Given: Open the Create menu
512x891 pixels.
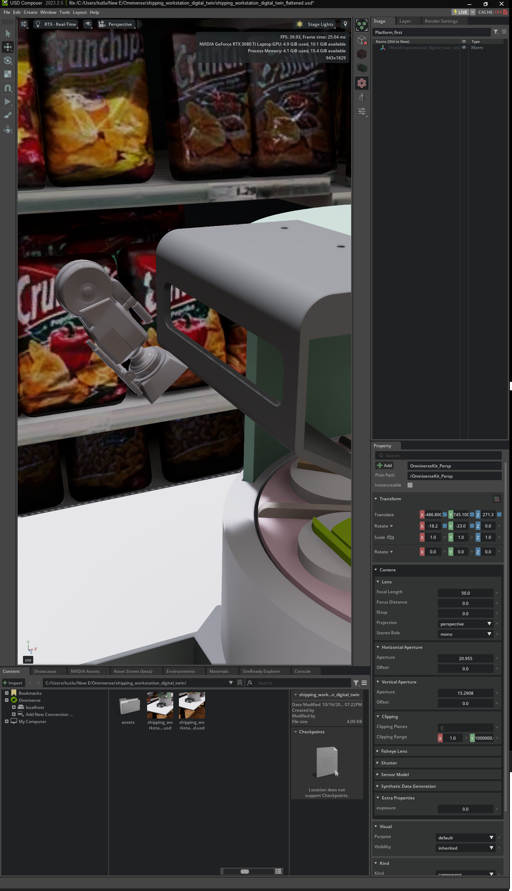Looking at the screenshot, I should click(x=31, y=12).
